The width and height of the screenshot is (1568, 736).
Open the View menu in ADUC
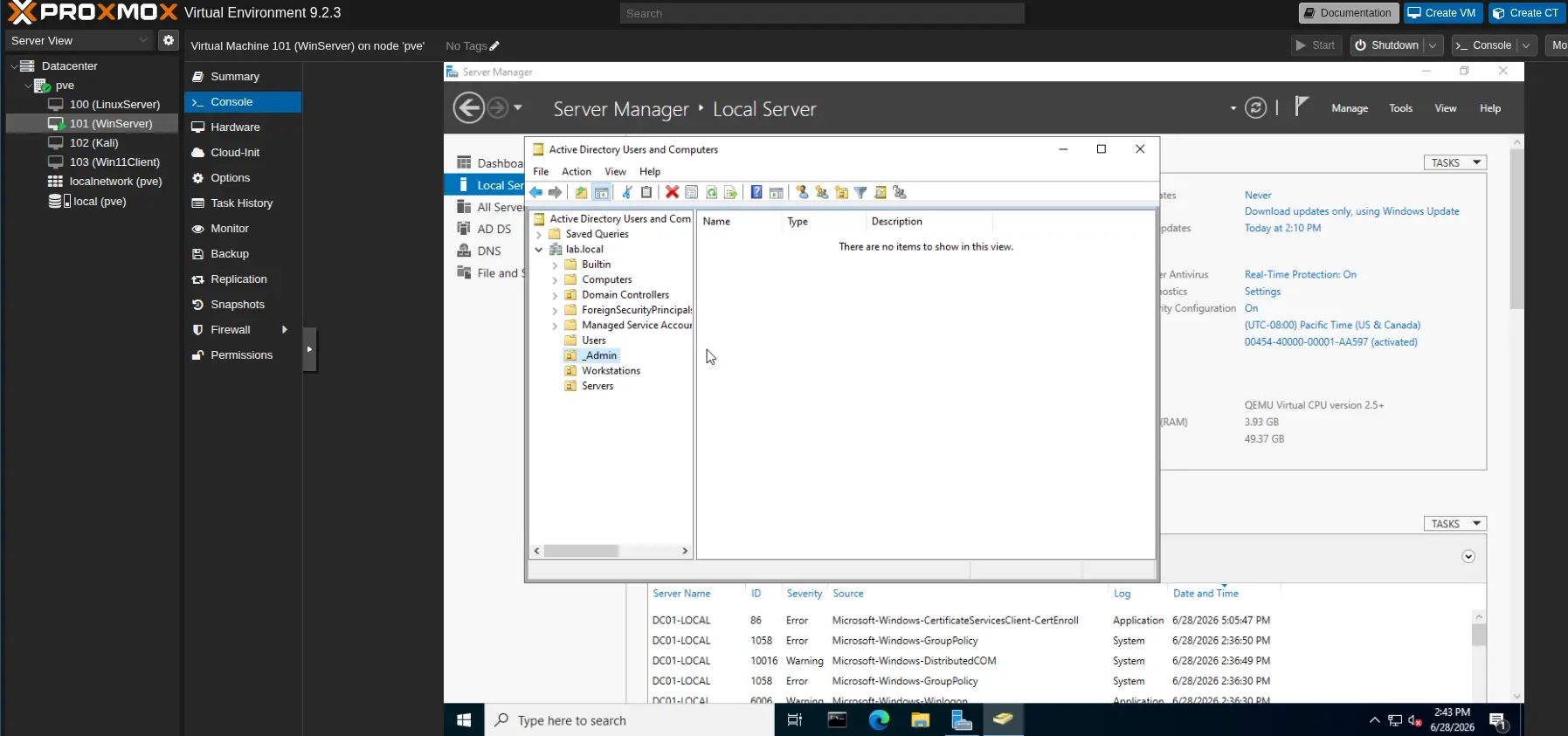pyautogui.click(x=616, y=171)
